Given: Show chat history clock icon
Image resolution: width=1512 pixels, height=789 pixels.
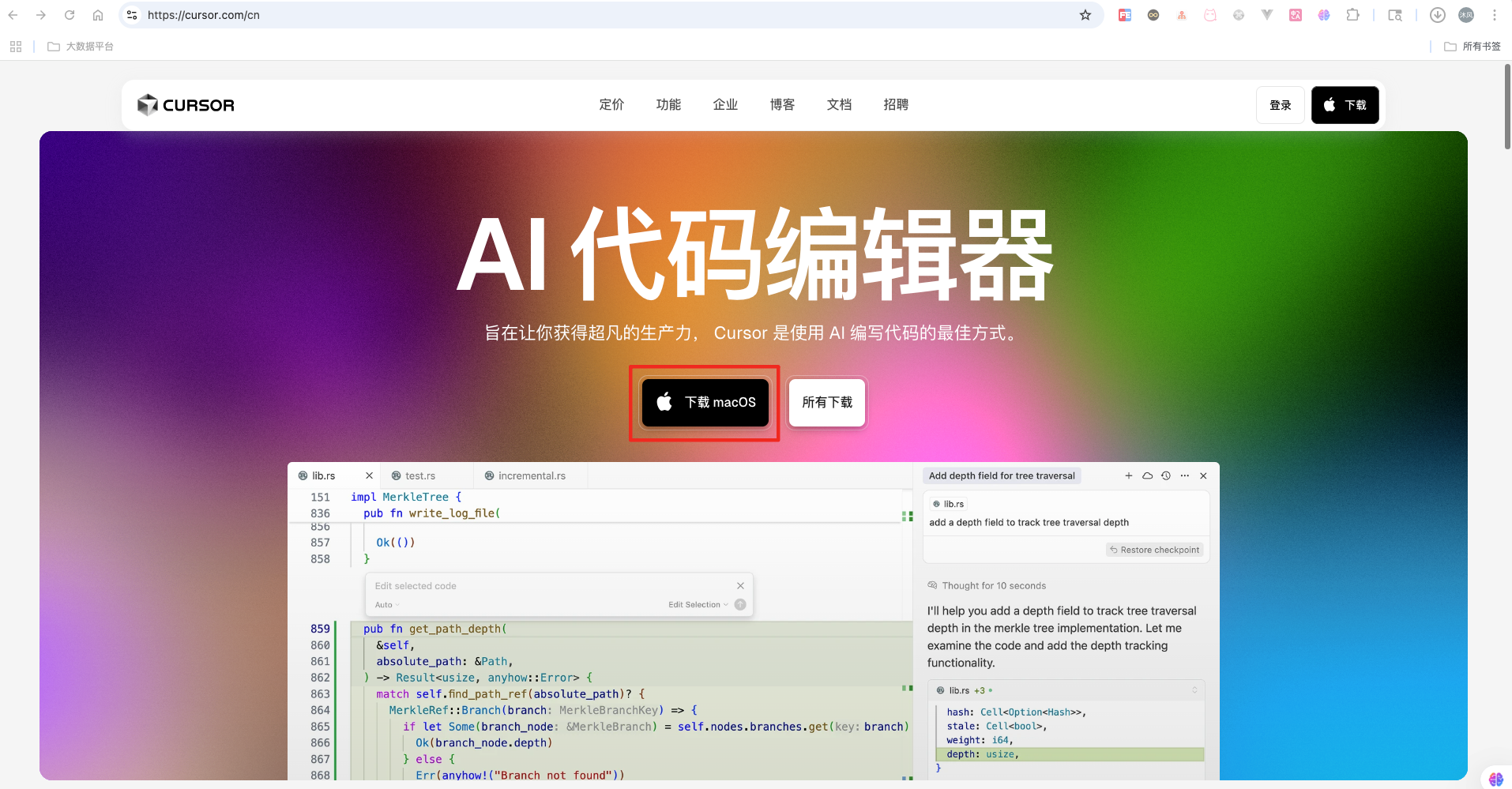Looking at the screenshot, I should 1166,475.
